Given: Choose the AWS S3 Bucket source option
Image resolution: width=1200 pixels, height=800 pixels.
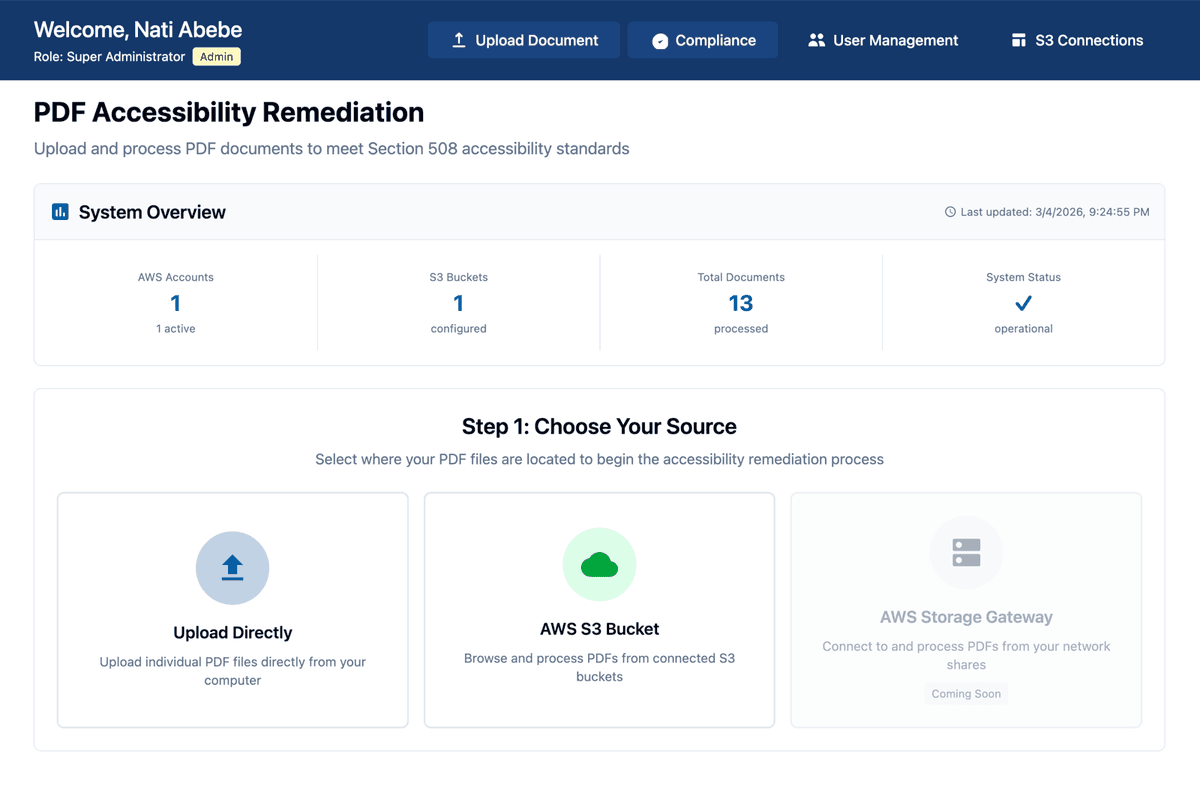Looking at the screenshot, I should pos(599,609).
